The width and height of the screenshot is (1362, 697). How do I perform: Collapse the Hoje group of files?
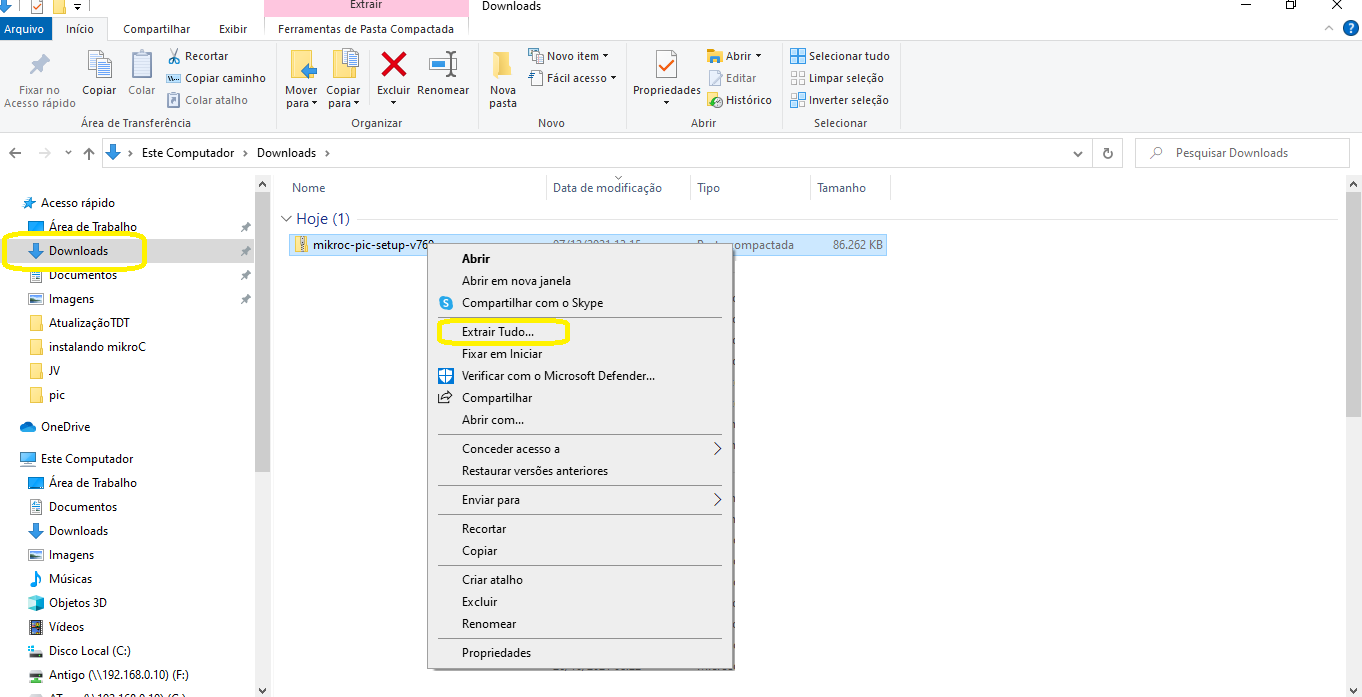point(286,219)
